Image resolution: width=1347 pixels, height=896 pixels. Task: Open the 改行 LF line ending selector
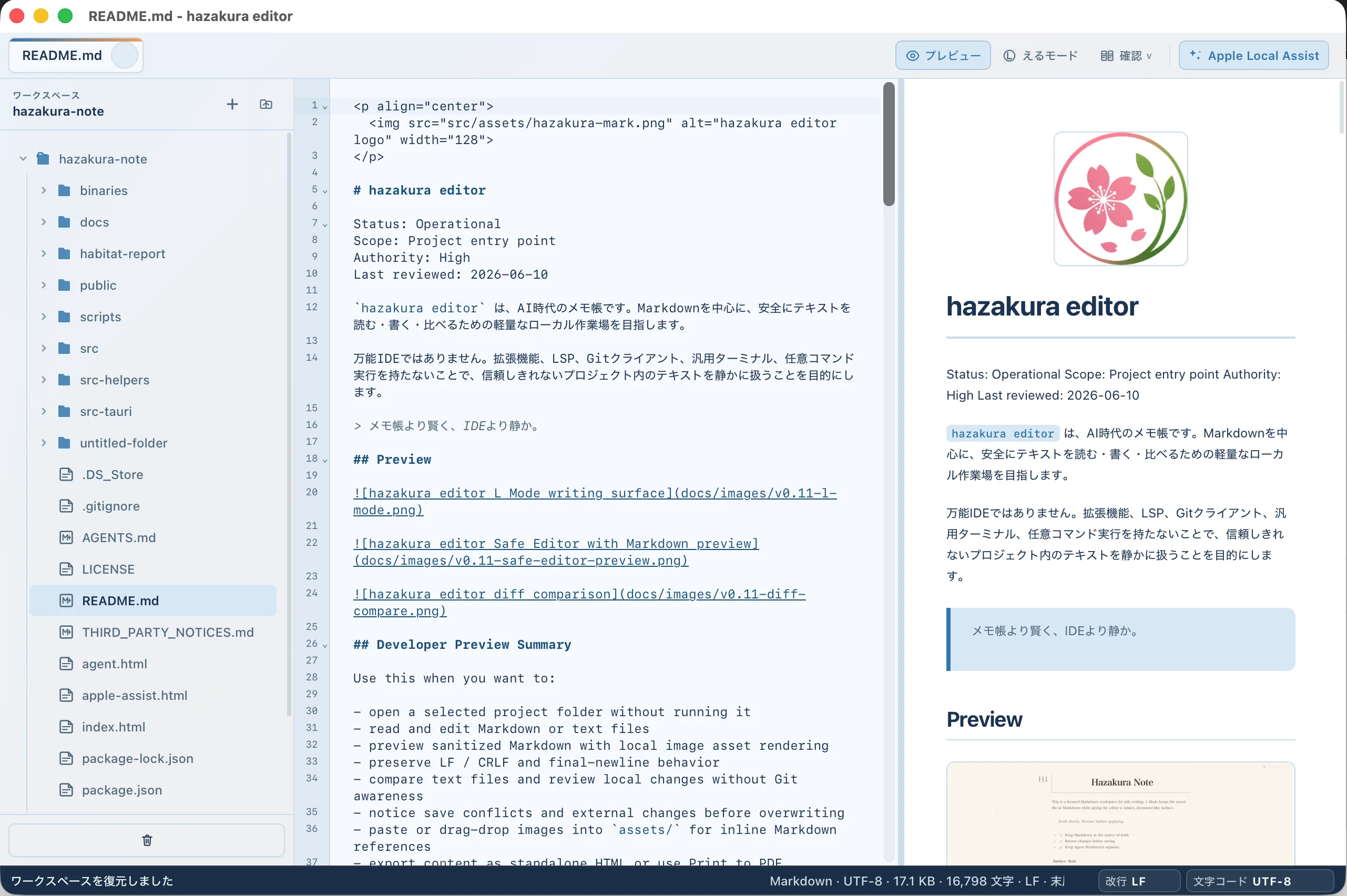pos(1139,881)
